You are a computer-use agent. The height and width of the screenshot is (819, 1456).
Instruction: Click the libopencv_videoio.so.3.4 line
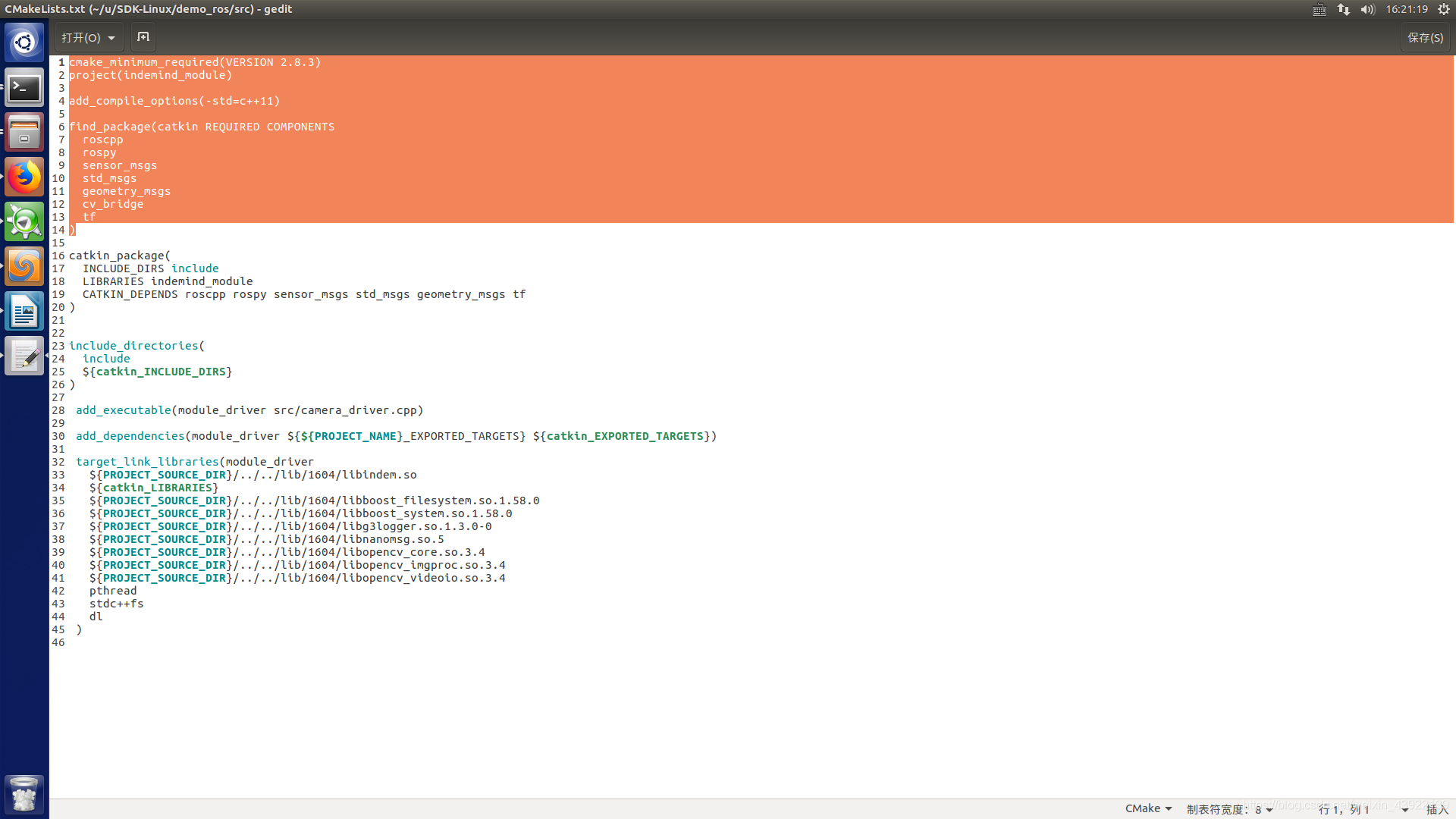[x=297, y=578]
